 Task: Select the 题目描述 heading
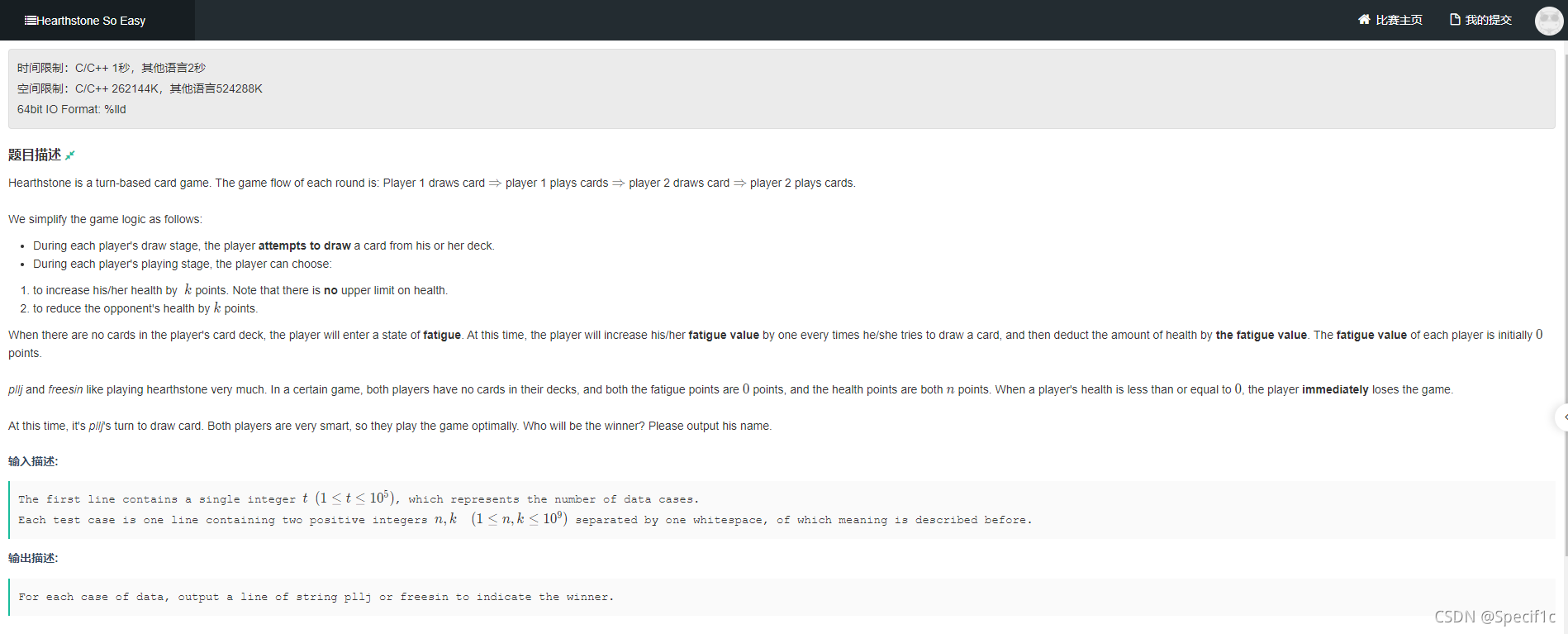point(35,155)
